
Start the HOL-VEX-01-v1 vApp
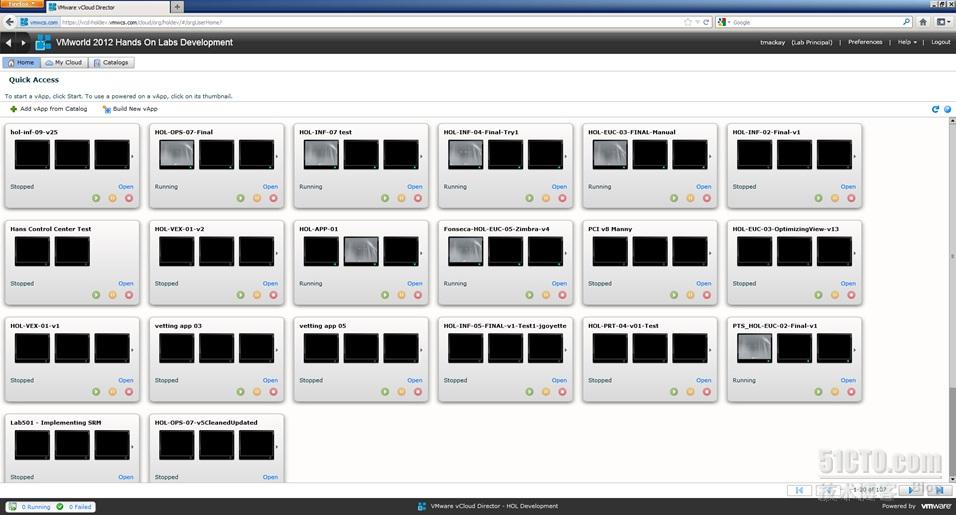pos(96,392)
